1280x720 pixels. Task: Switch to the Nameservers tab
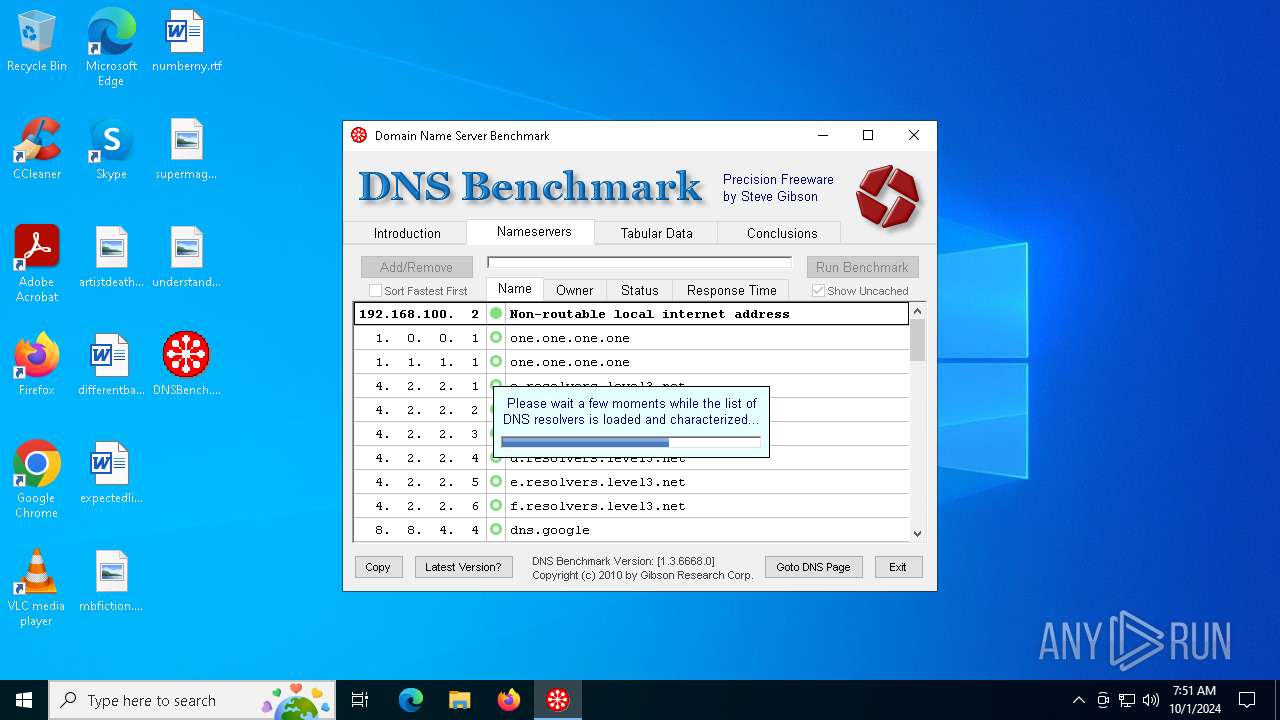click(x=534, y=231)
